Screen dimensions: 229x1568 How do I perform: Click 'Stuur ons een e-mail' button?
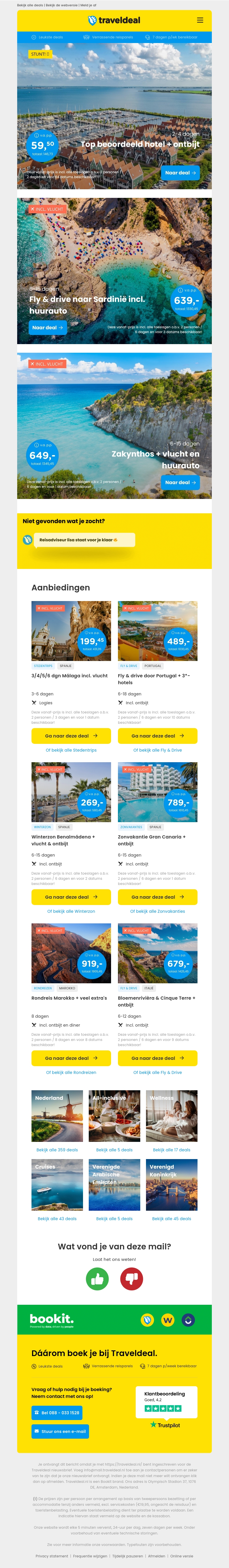click(60, 1431)
